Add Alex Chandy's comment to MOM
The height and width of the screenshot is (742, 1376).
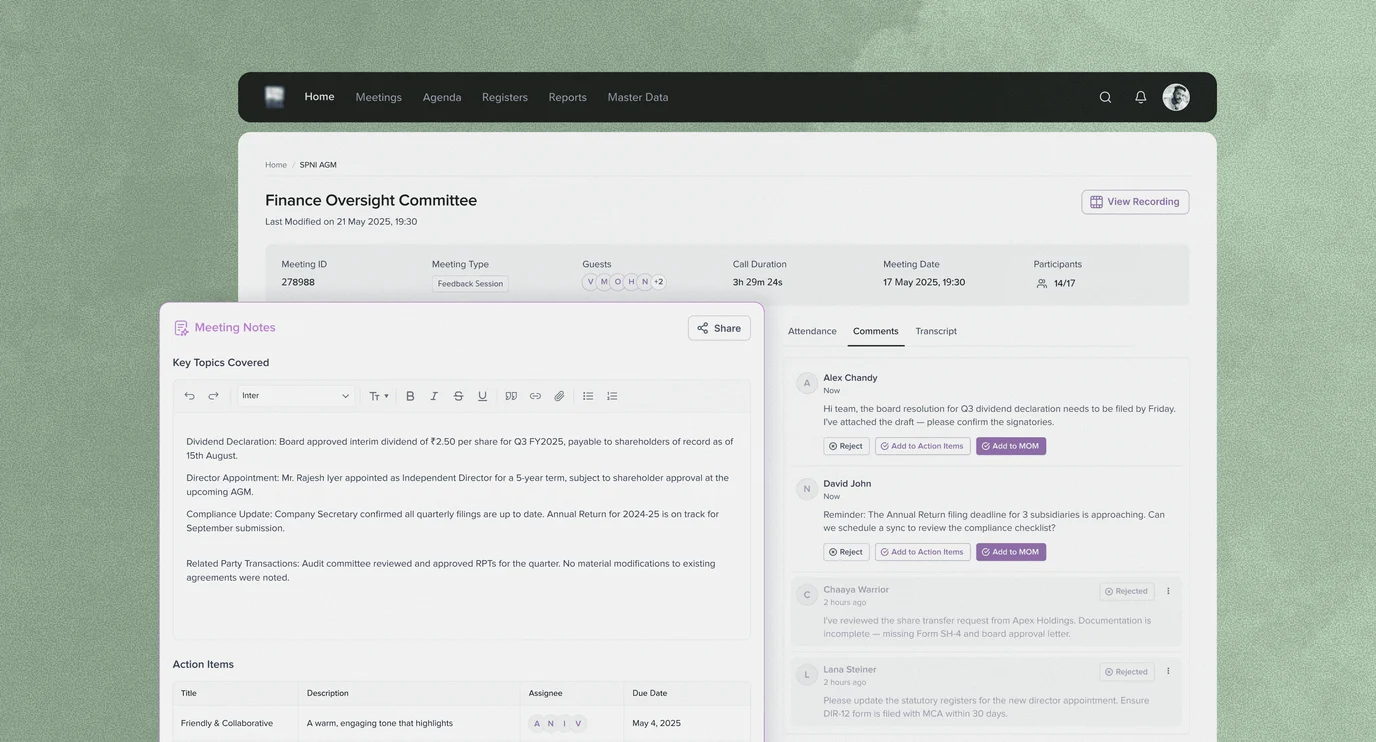coord(1011,446)
